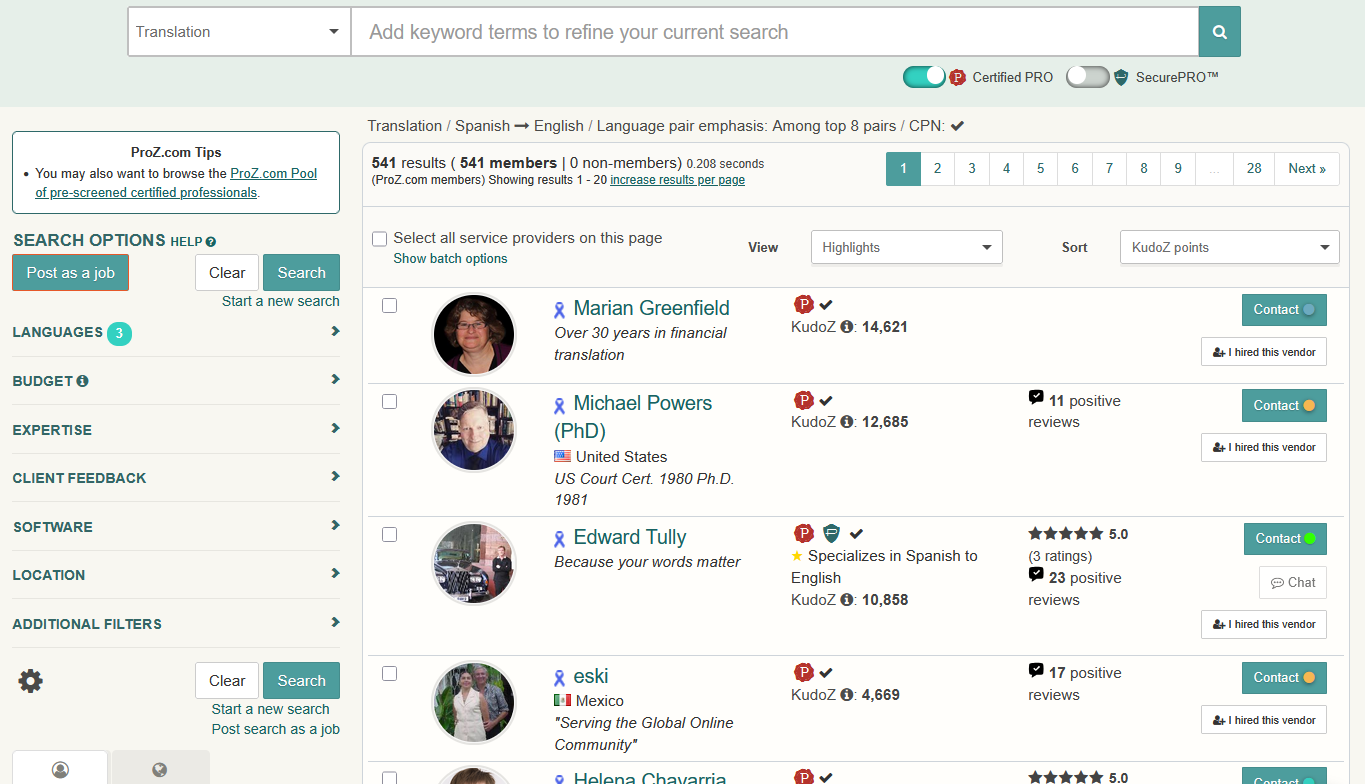Image resolution: width=1365 pixels, height=784 pixels.
Task: Open Chat with Edward Tully
Action: coord(1293,583)
